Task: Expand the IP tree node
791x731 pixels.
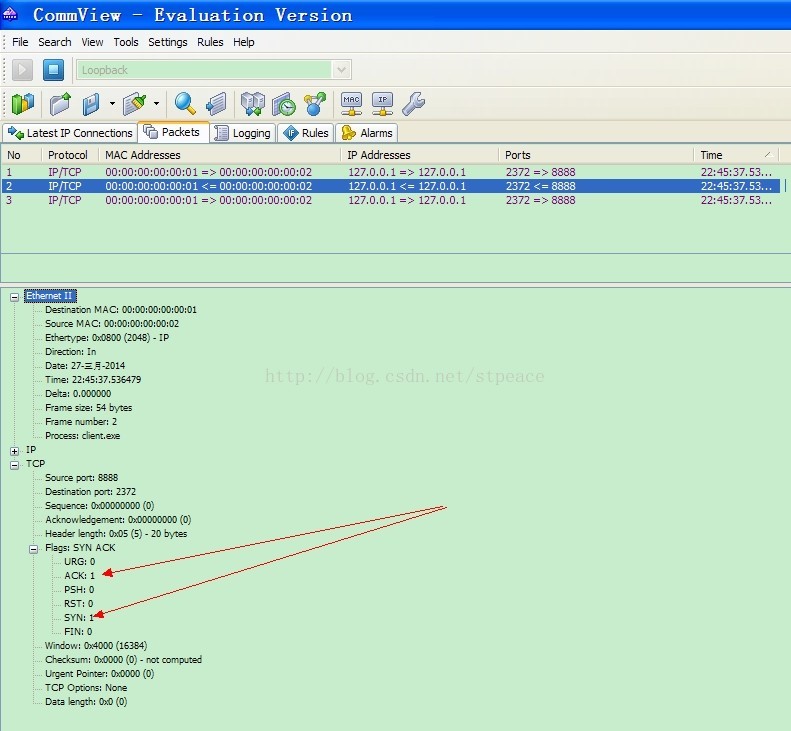Action: (x=15, y=451)
